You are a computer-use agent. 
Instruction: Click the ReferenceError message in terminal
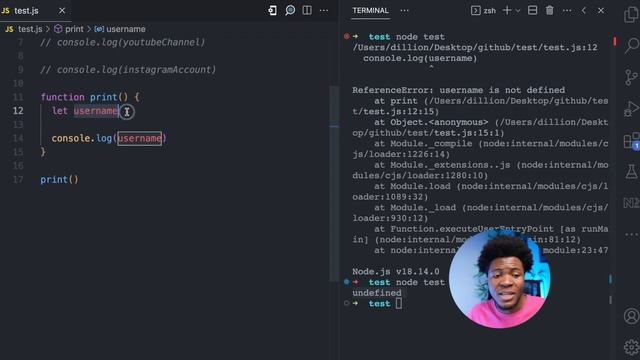[x=458, y=90]
